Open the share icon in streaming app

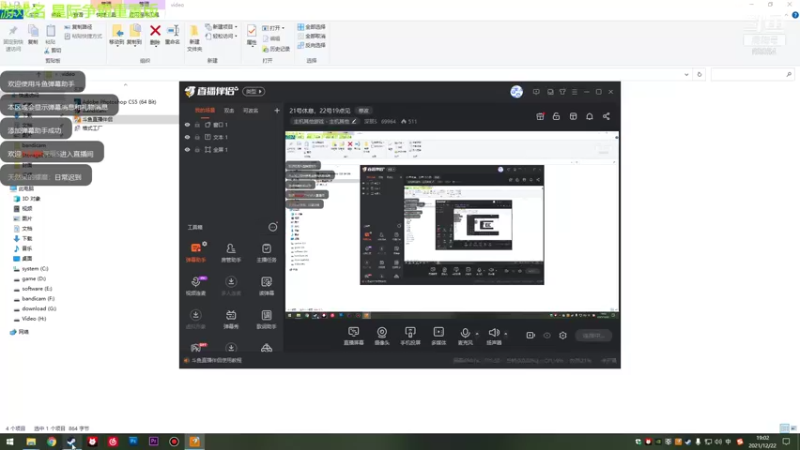point(606,116)
